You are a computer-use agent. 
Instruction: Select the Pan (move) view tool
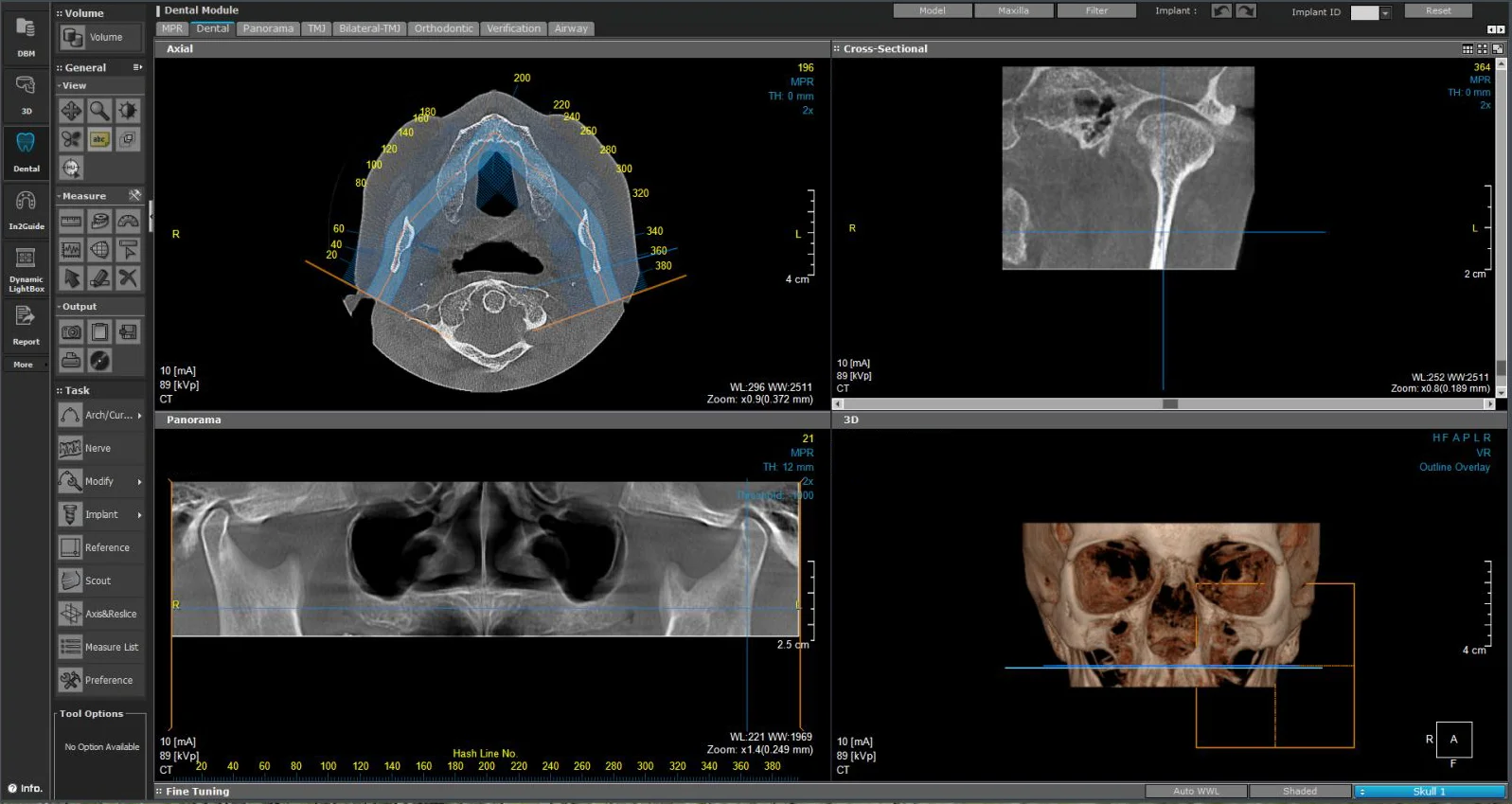71,111
